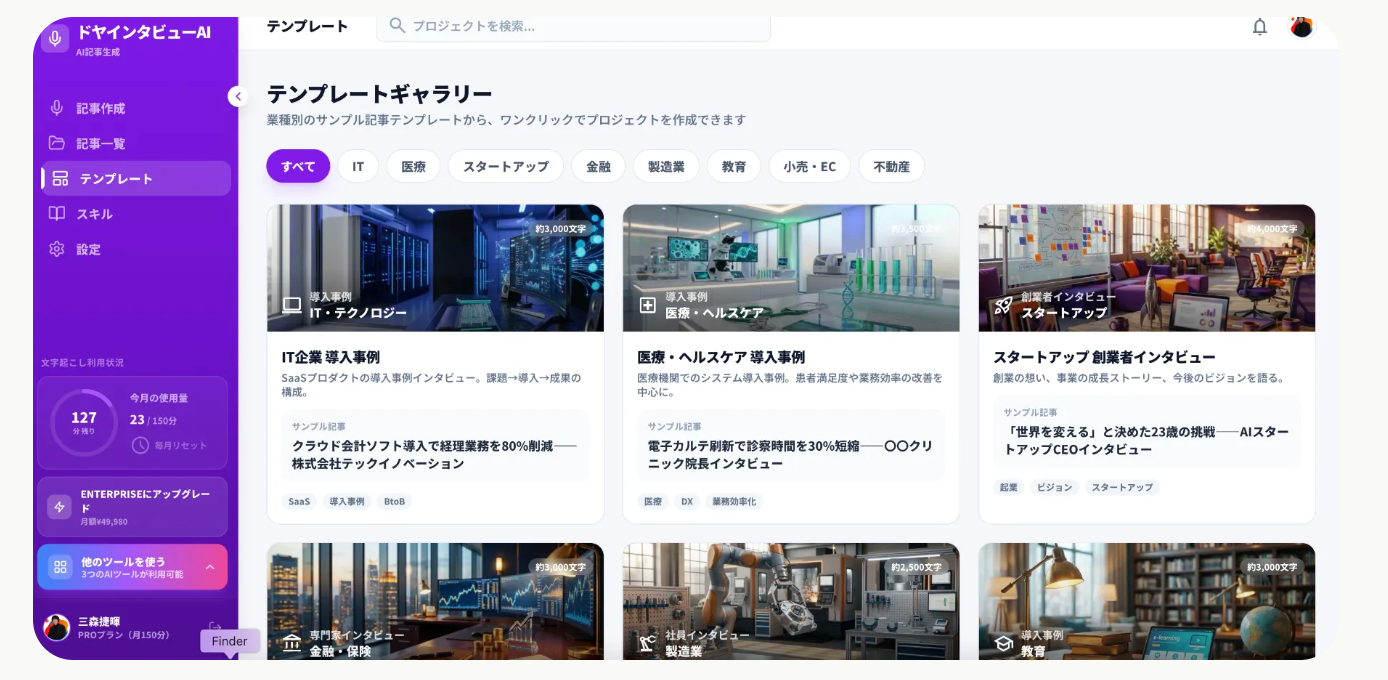
Task: Click the 教育 library thumbnail
Action: click(1147, 601)
